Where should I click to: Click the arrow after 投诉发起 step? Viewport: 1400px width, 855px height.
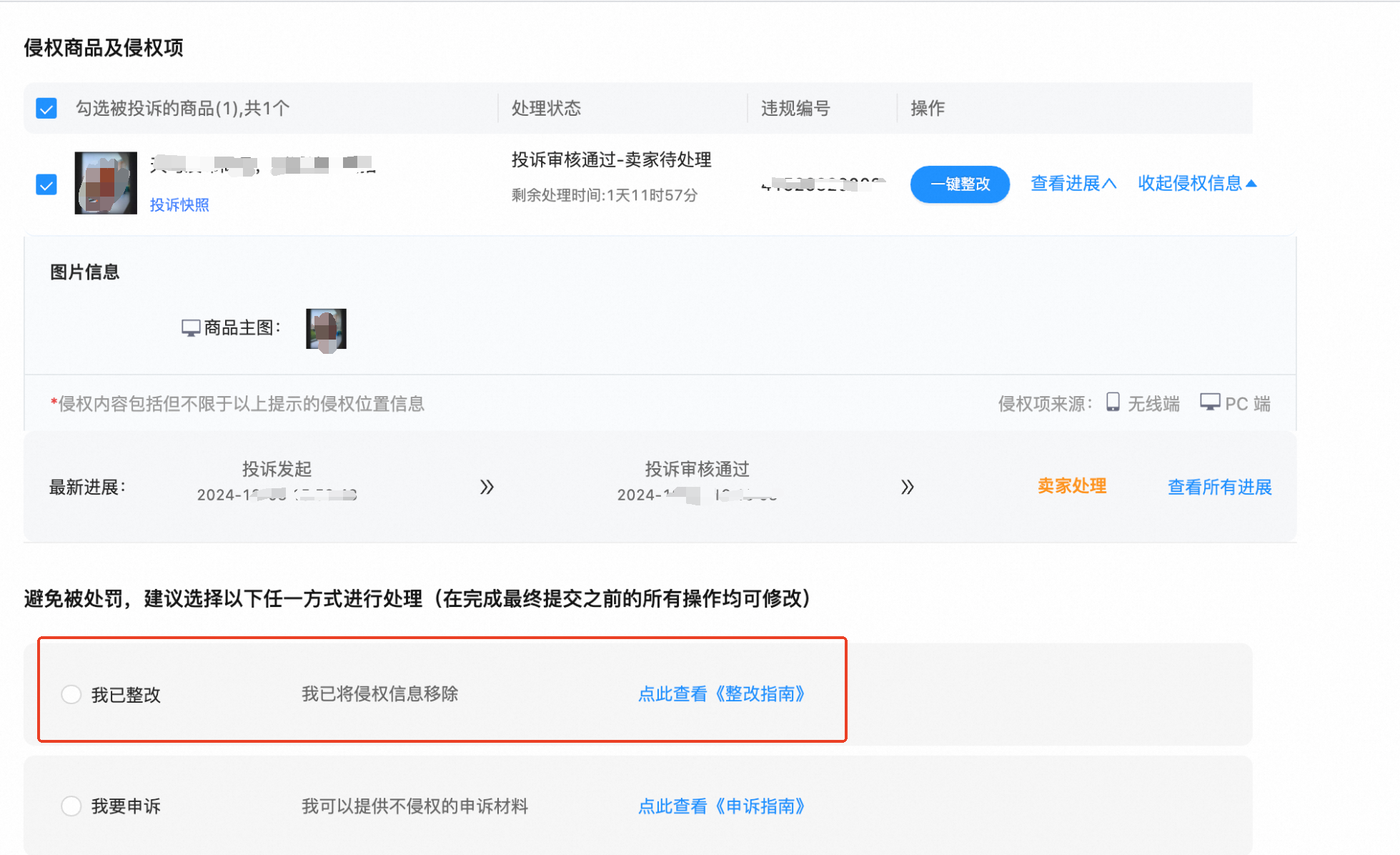coord(487,487)
